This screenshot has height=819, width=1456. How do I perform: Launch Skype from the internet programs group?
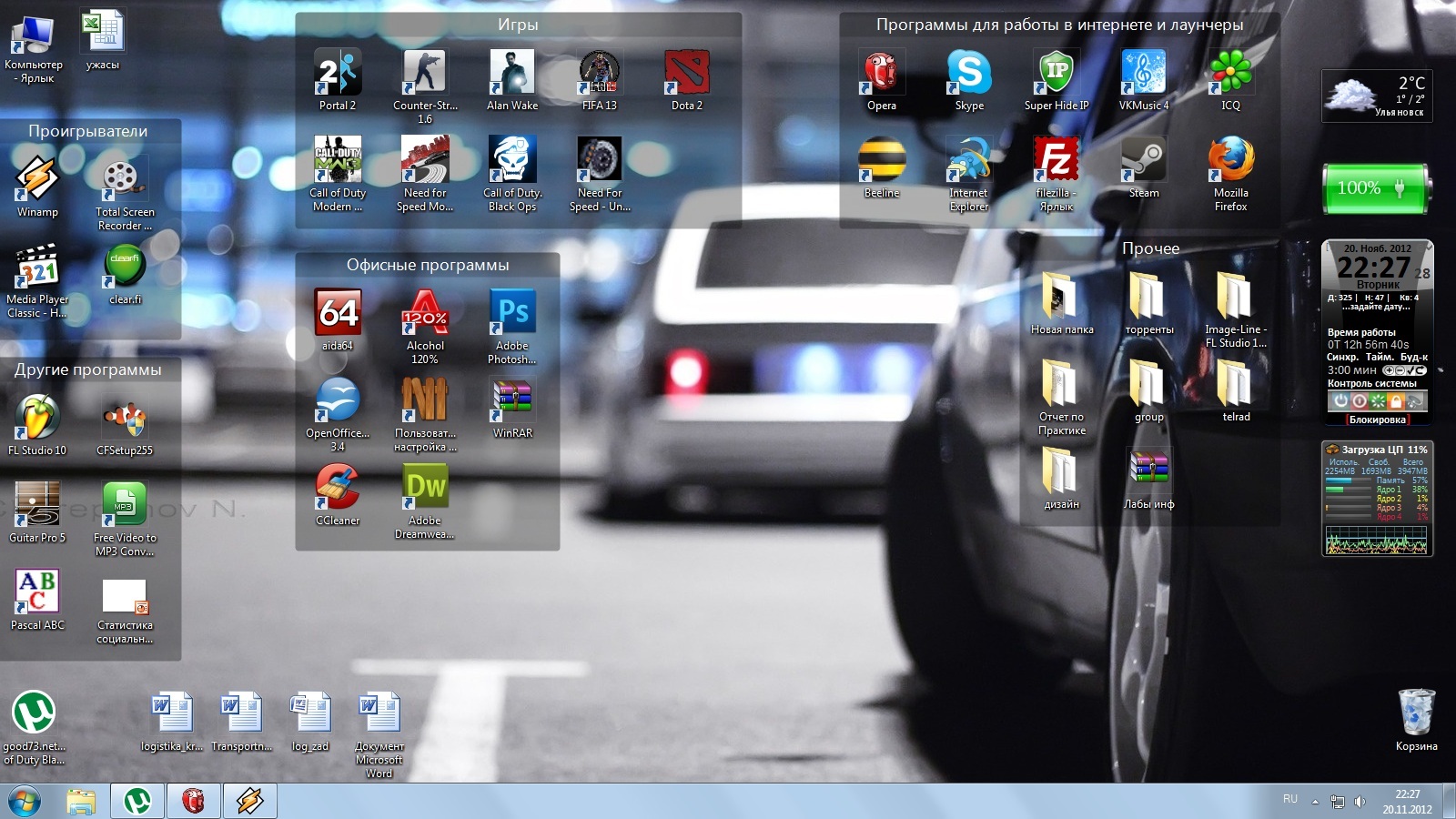point(969,74)
